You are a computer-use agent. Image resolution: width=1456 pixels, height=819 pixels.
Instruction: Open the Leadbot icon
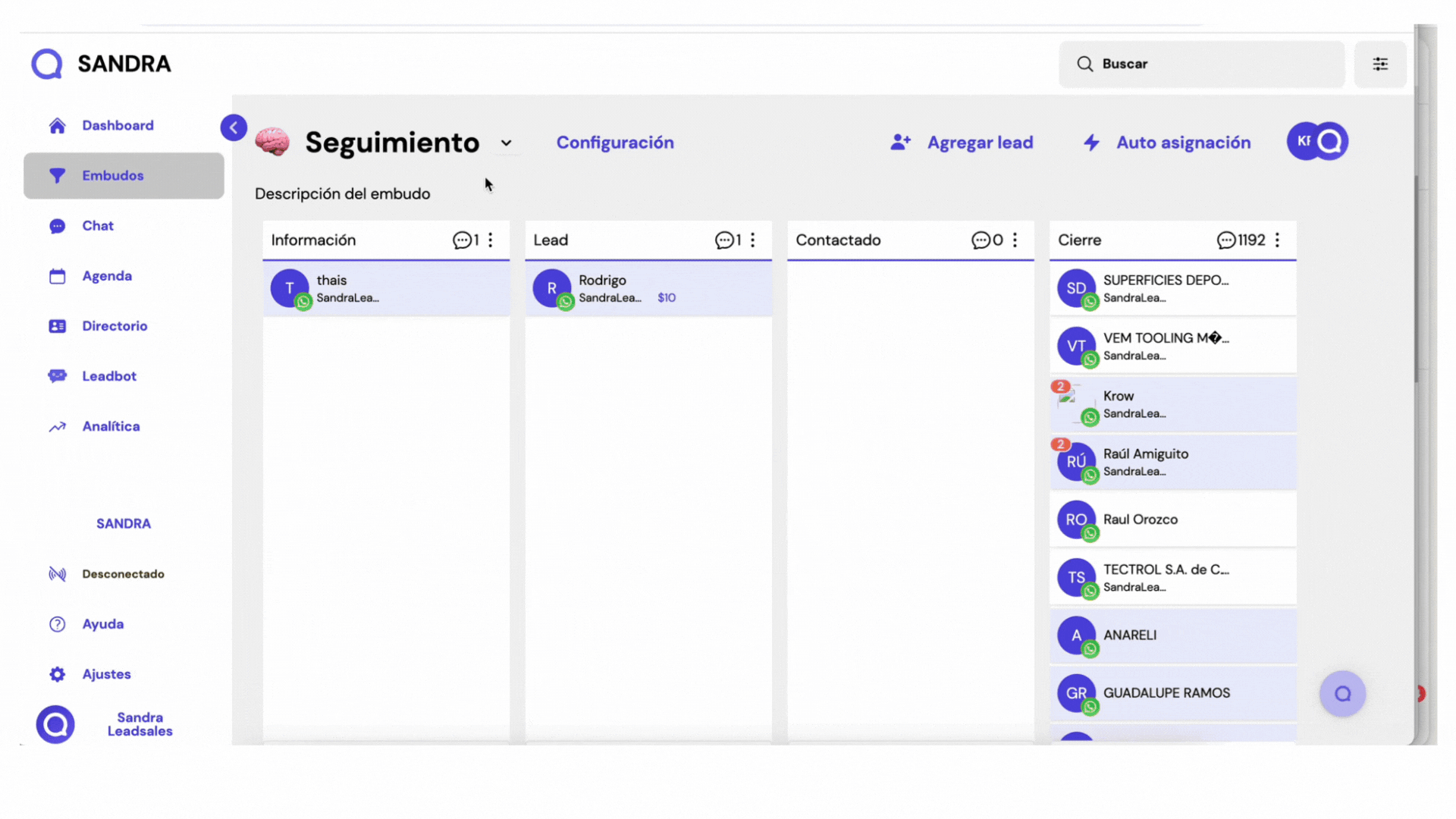tap(57, 376)
